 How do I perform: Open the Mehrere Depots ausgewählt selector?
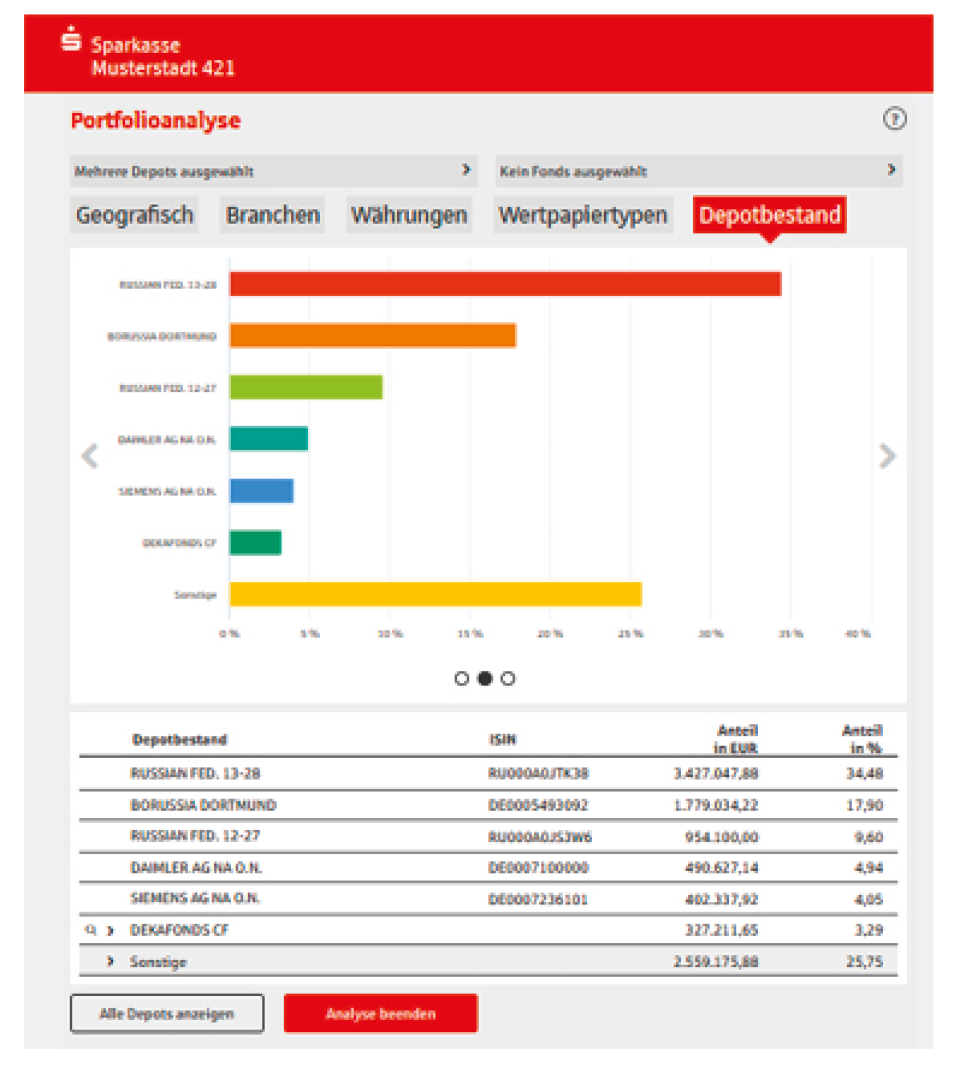273,171
